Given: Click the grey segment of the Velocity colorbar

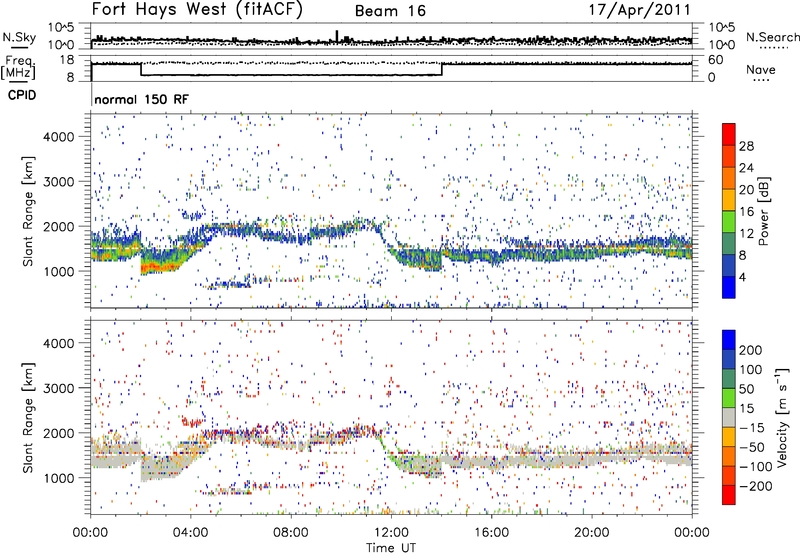Looking at the screenshot, I should [729, 417].
